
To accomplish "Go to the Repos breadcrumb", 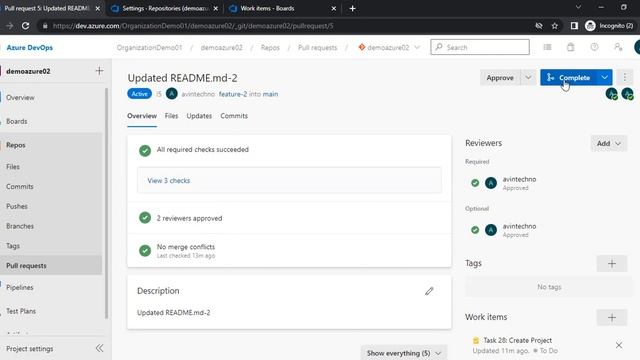I will [270, 47].
